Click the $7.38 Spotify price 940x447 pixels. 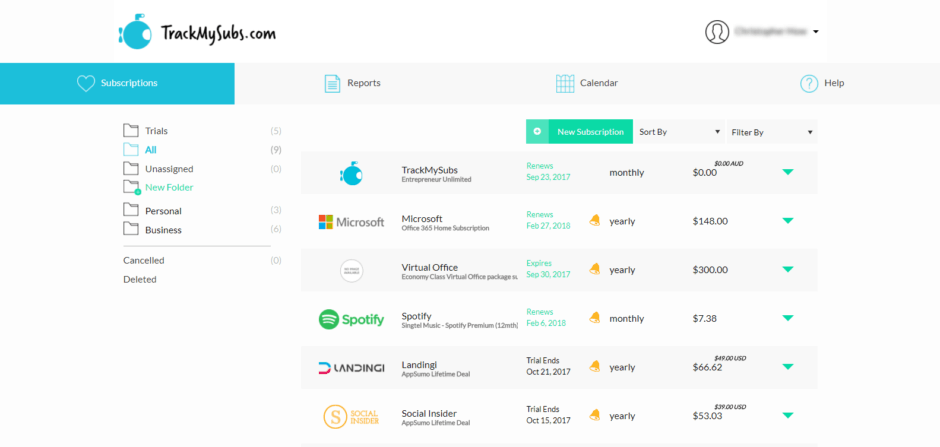[704, 318]
